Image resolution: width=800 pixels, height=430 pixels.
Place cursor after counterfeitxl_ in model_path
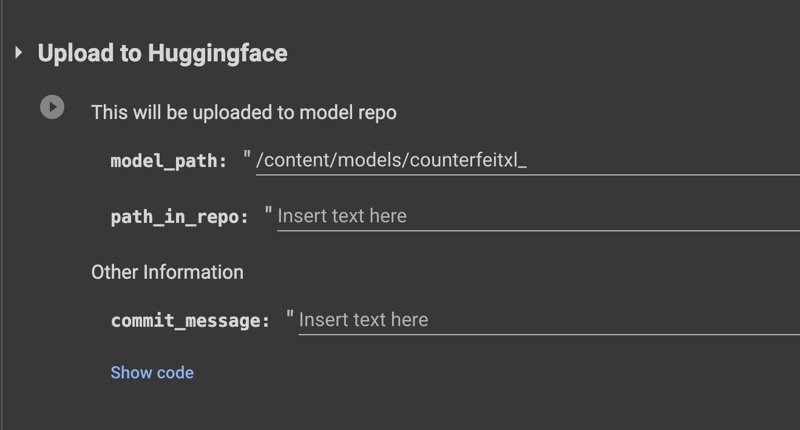527,160
